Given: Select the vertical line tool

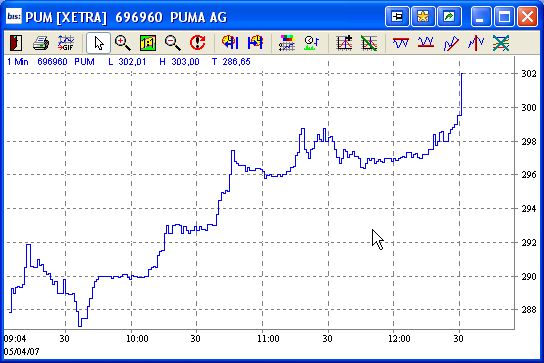Looking at the screenshot, I should pyautogui.click(x=476, y=43).
